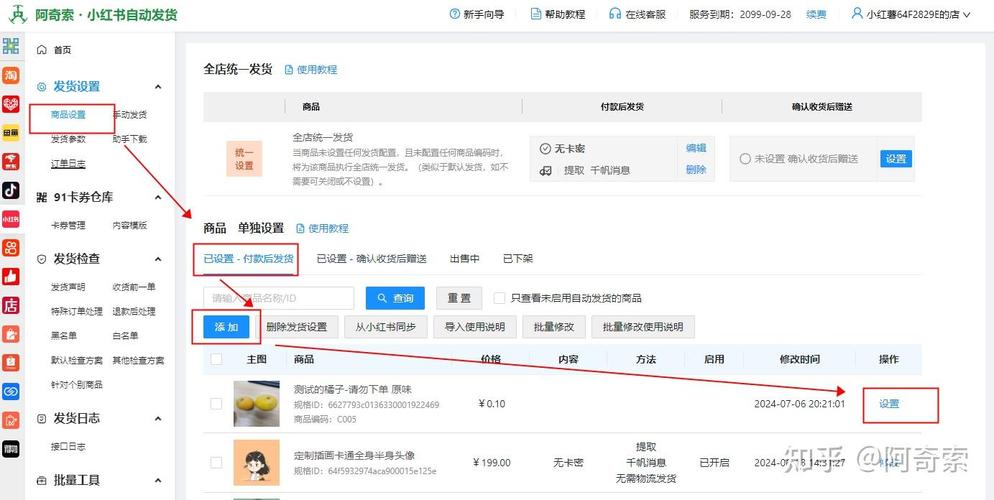The image size is (994, 500).
Task: Tick 只查看未启用自动发货的商品 checkbox
Action: 500,298
